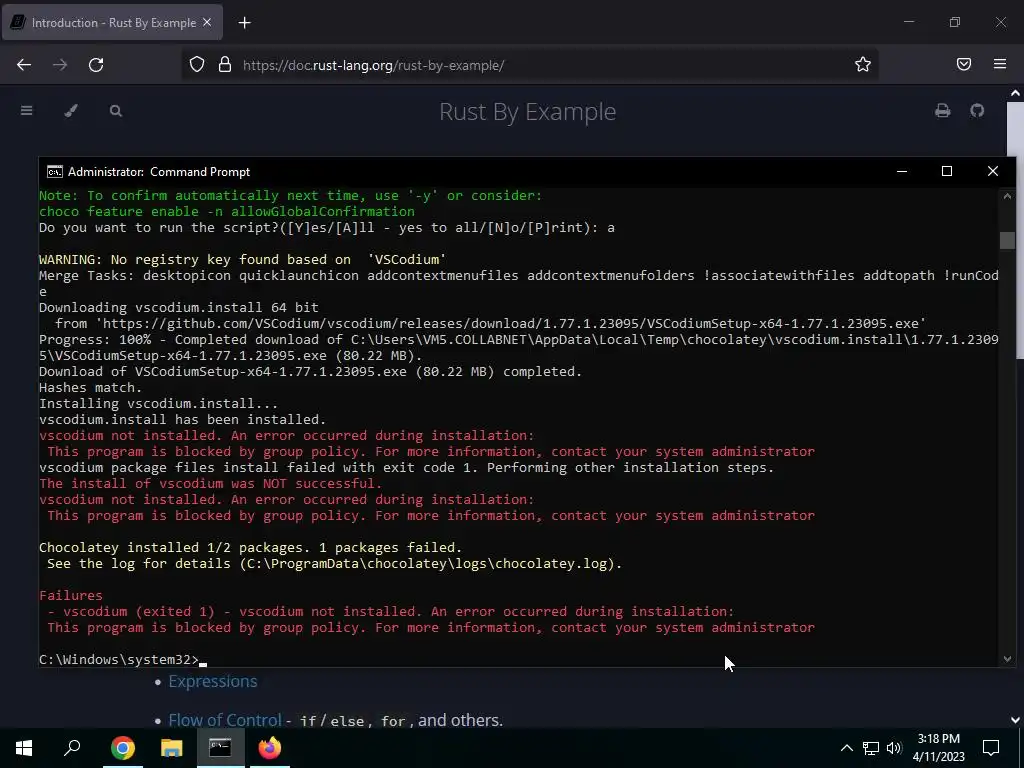Show hidden system tray icons
This screenshot has width=1024, height=768.
(846, 748)
